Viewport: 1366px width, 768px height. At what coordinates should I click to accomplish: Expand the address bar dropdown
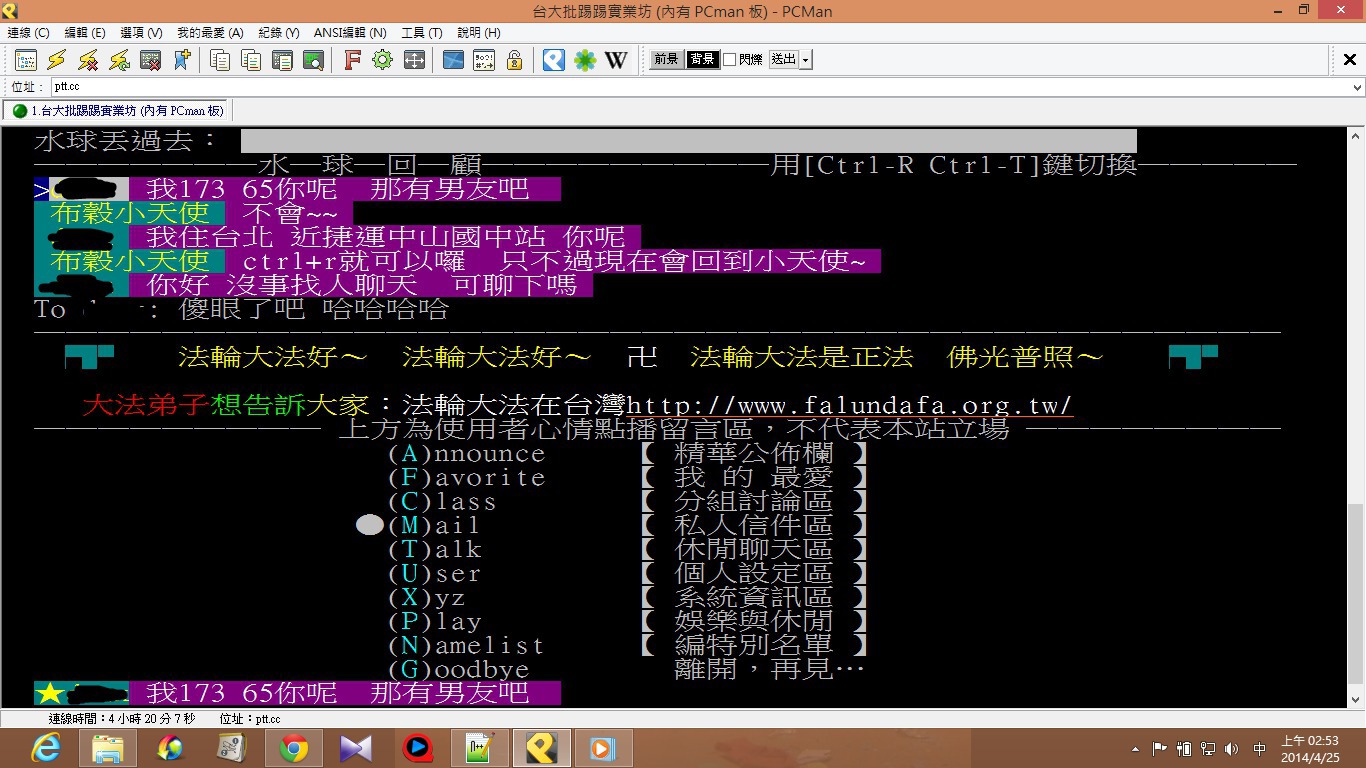[1357, 87]
